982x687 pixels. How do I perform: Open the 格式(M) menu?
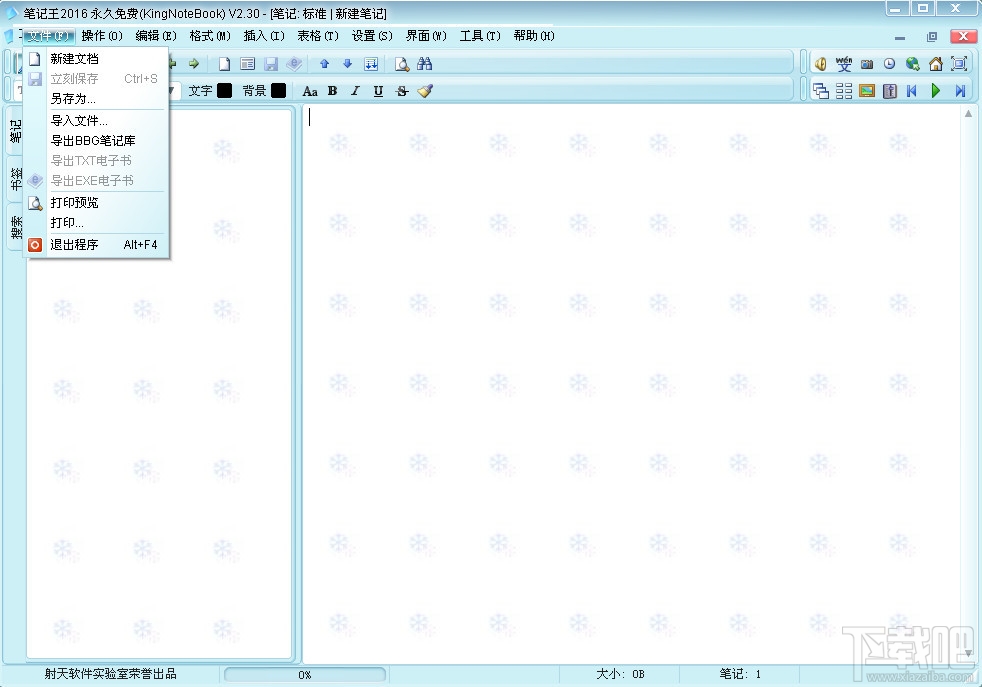click(210, 36)
